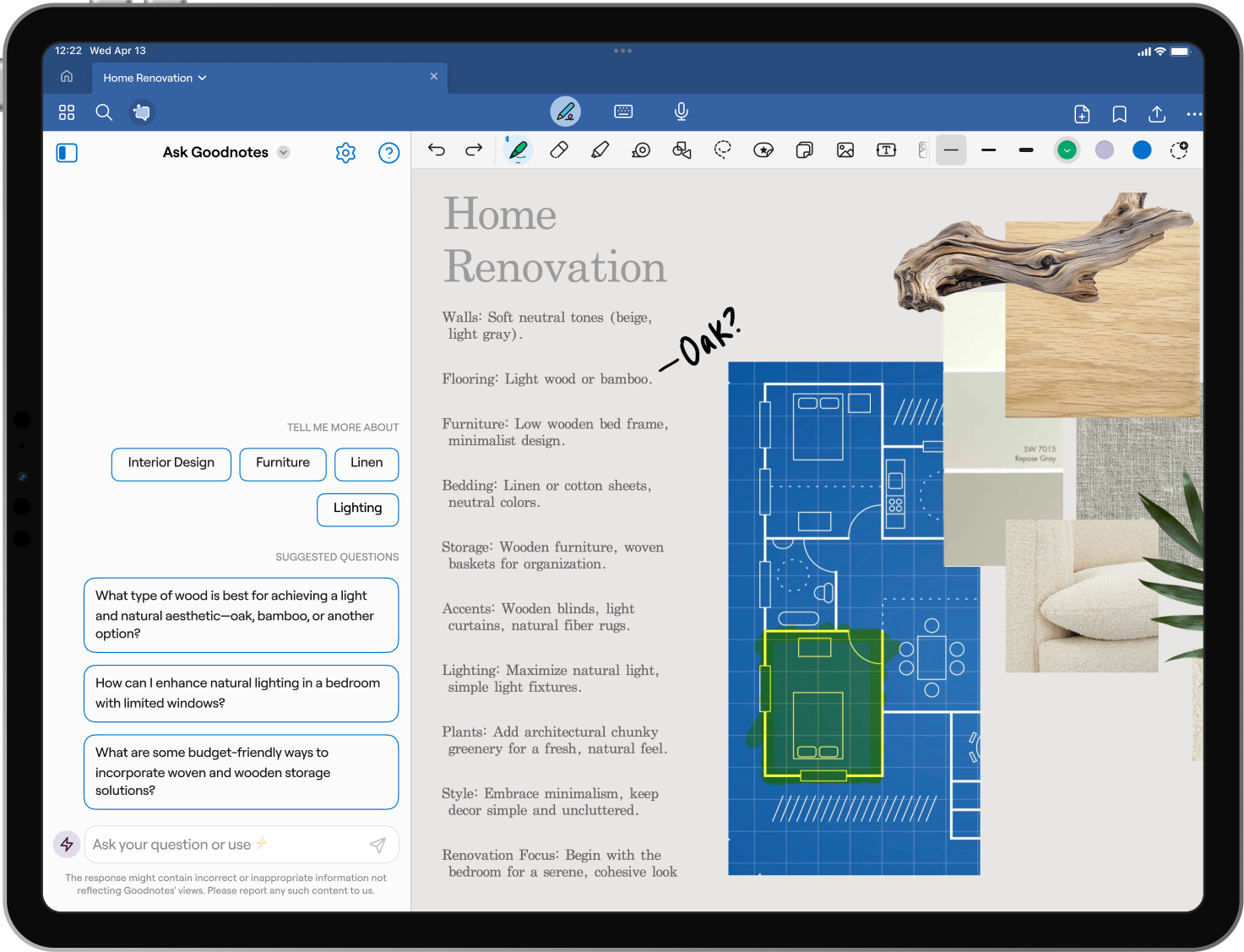Open the Home Renovation title dropdown
The height and width of the screenshot is (952, 1244).
[x=203, y=78]
